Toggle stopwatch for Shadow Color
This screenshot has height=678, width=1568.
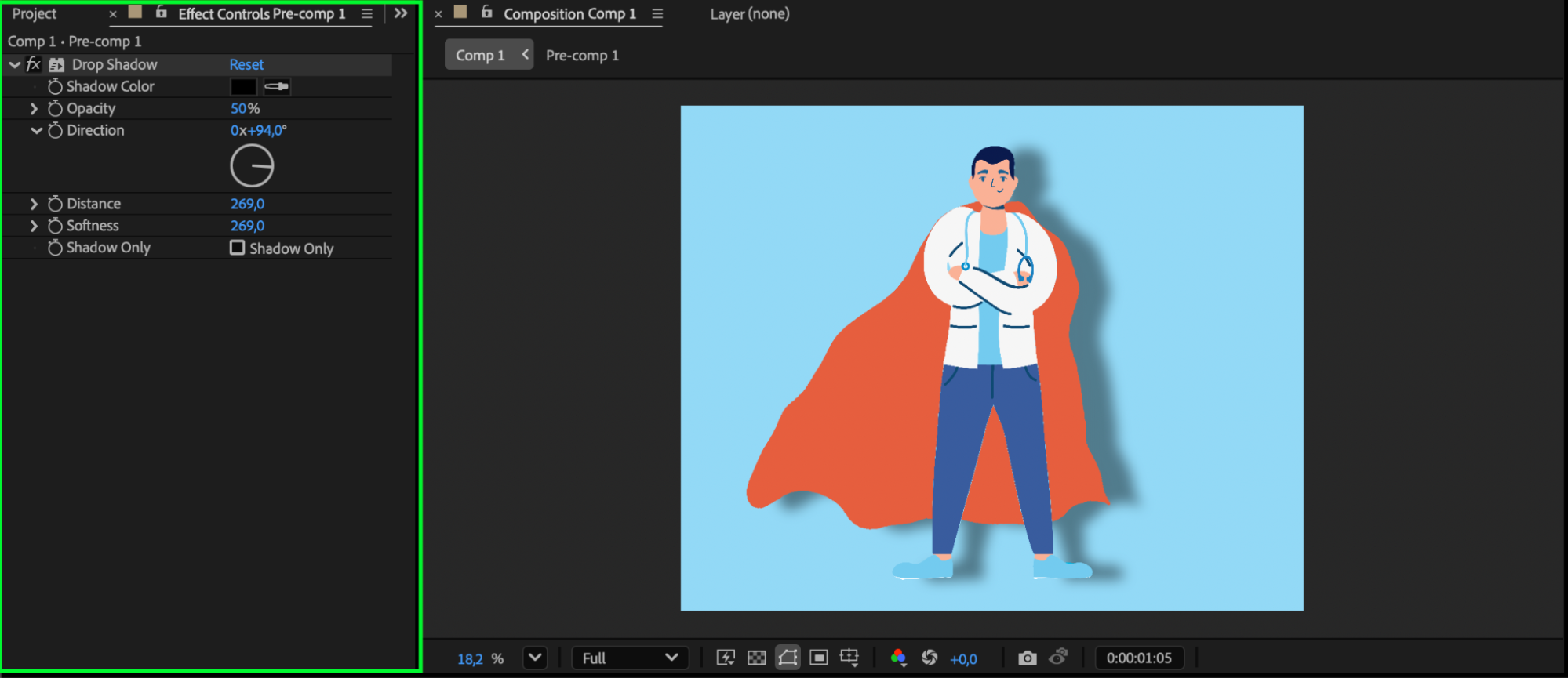[55, 86]
